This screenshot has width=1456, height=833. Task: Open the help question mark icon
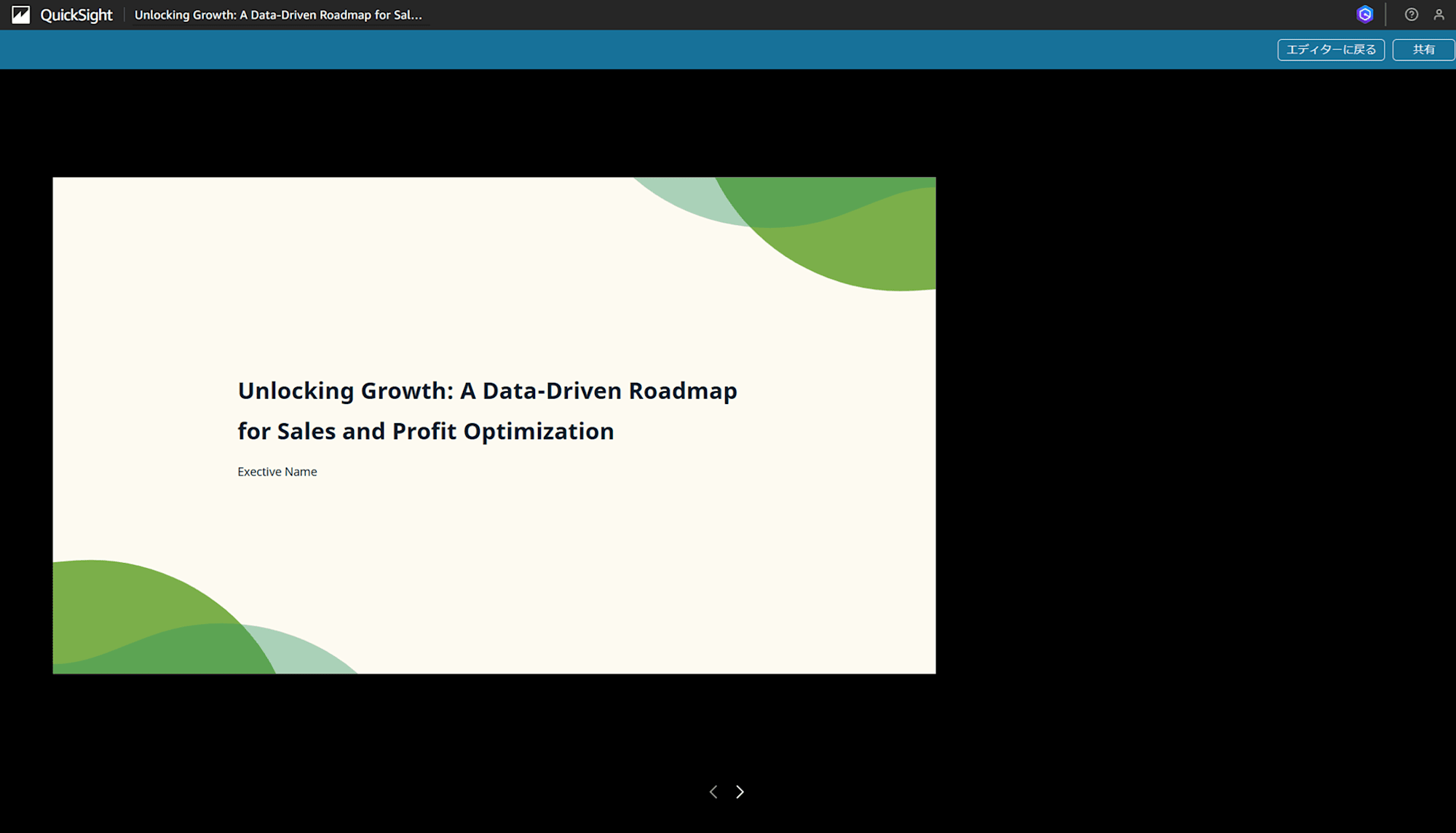point(1412,15)
